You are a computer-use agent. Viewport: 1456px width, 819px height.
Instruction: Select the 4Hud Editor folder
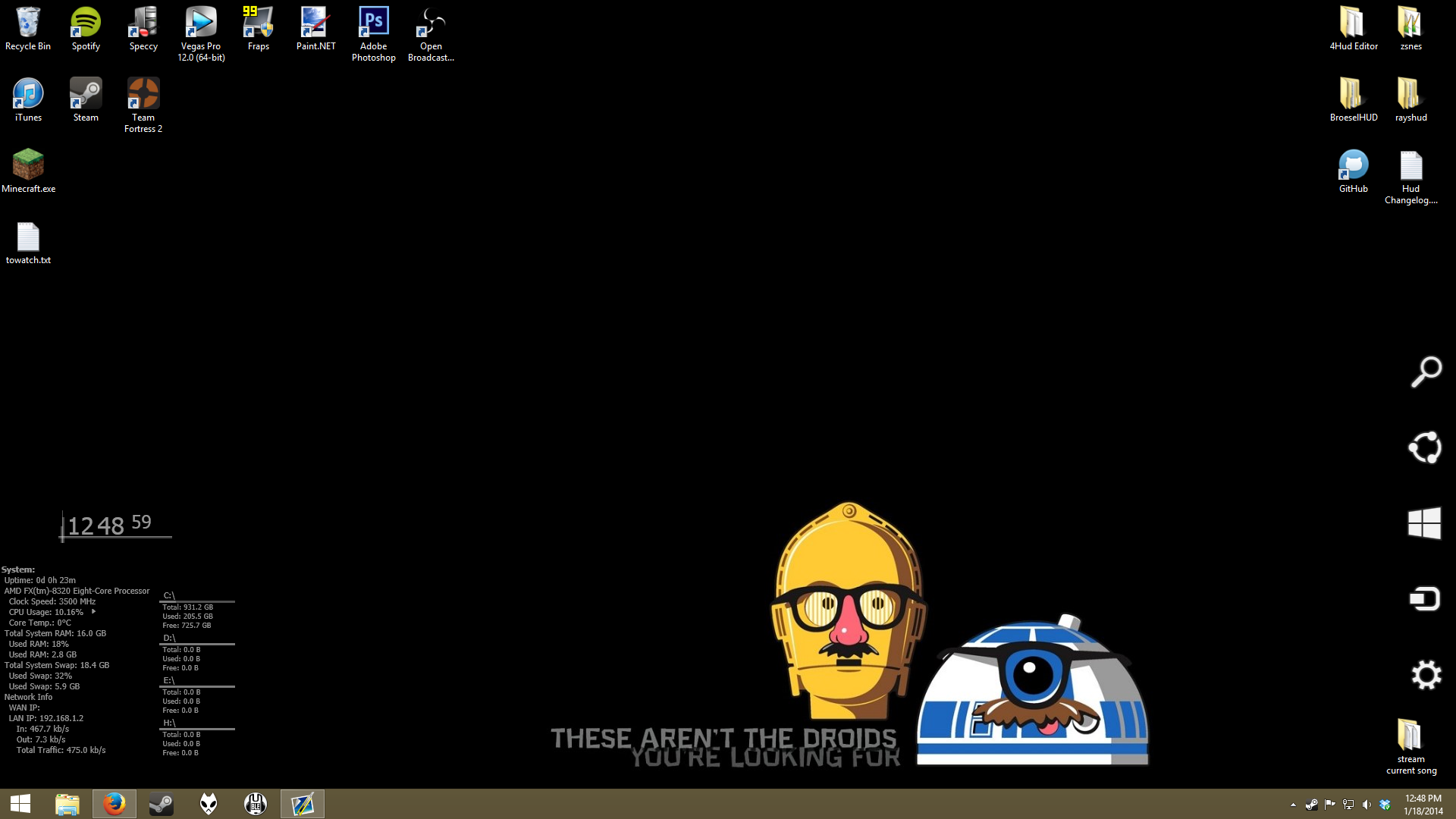[x=1354, y=29]
